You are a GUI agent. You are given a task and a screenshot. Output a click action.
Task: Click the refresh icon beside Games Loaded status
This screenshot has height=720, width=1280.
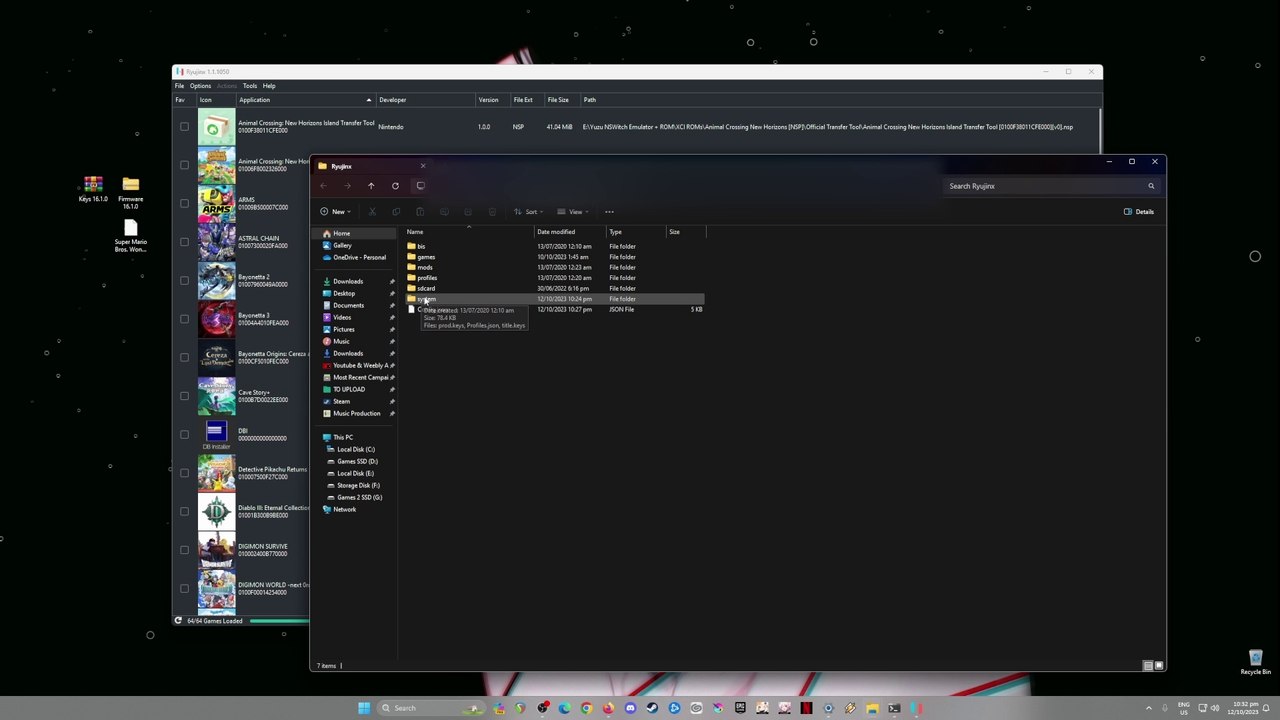tap(178, 621)
